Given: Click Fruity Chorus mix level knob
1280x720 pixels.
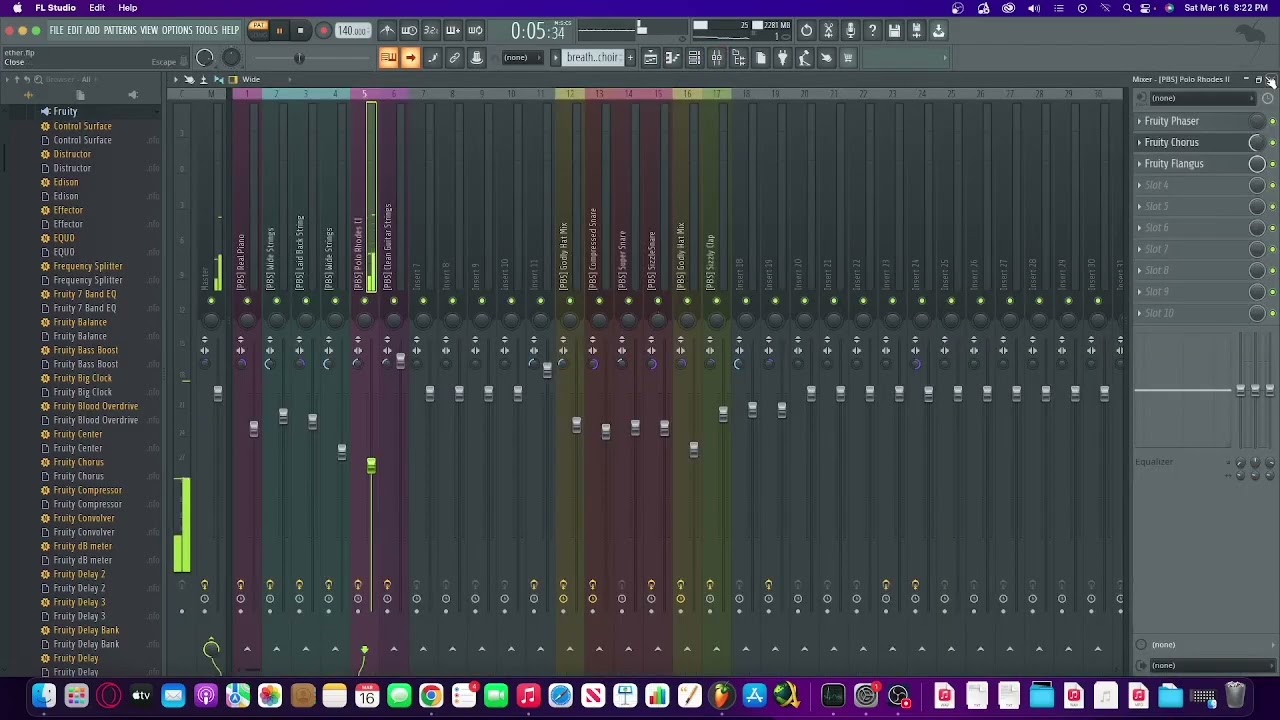Looking at the screenshot, I should 1257,143.
